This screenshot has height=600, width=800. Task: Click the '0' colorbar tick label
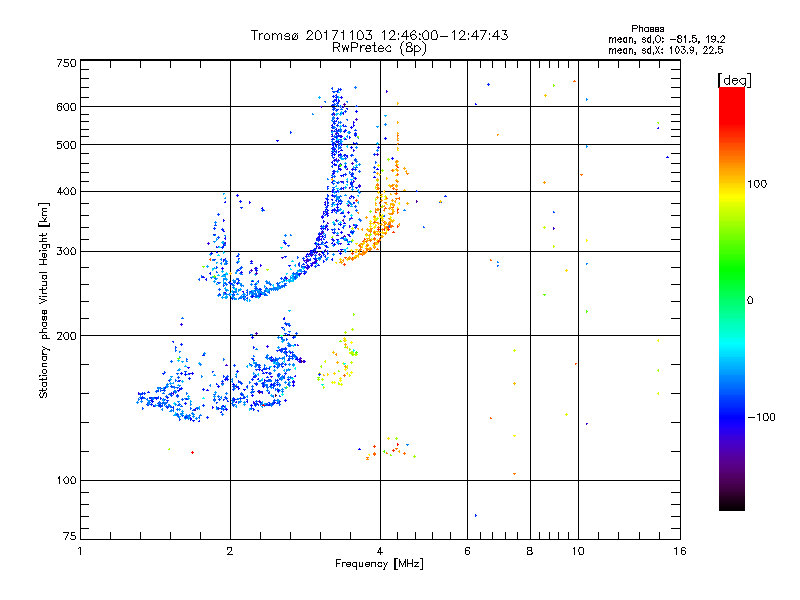click(x=750, y=300)
